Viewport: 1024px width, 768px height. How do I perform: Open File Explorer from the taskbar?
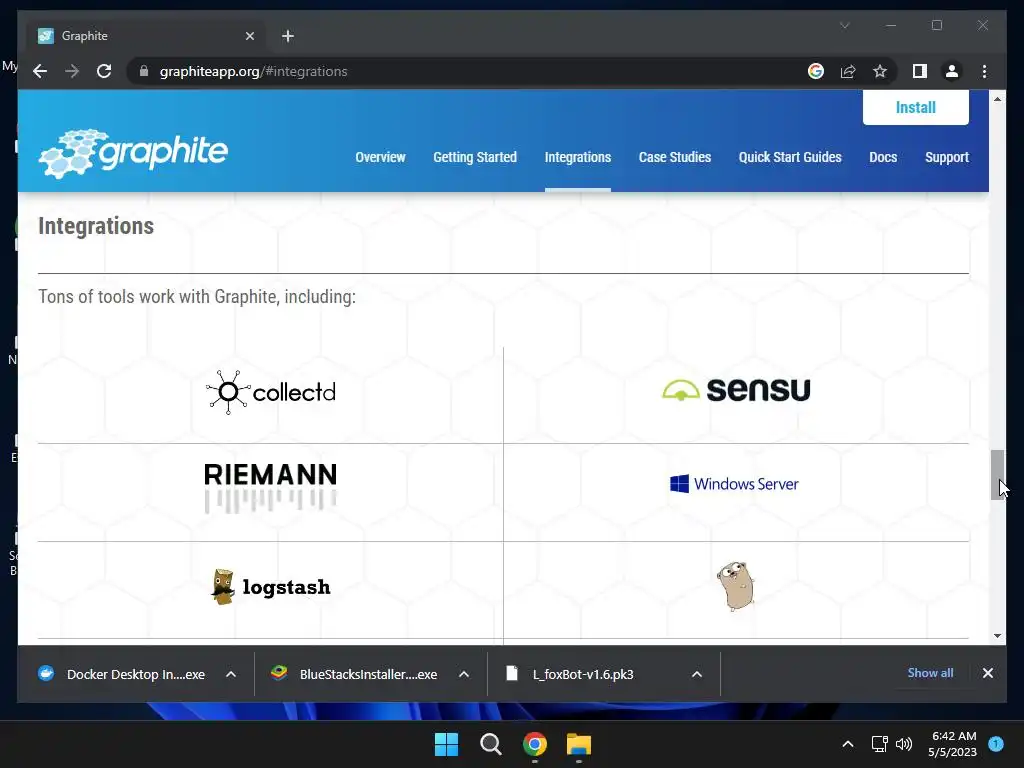click(579, 744)
